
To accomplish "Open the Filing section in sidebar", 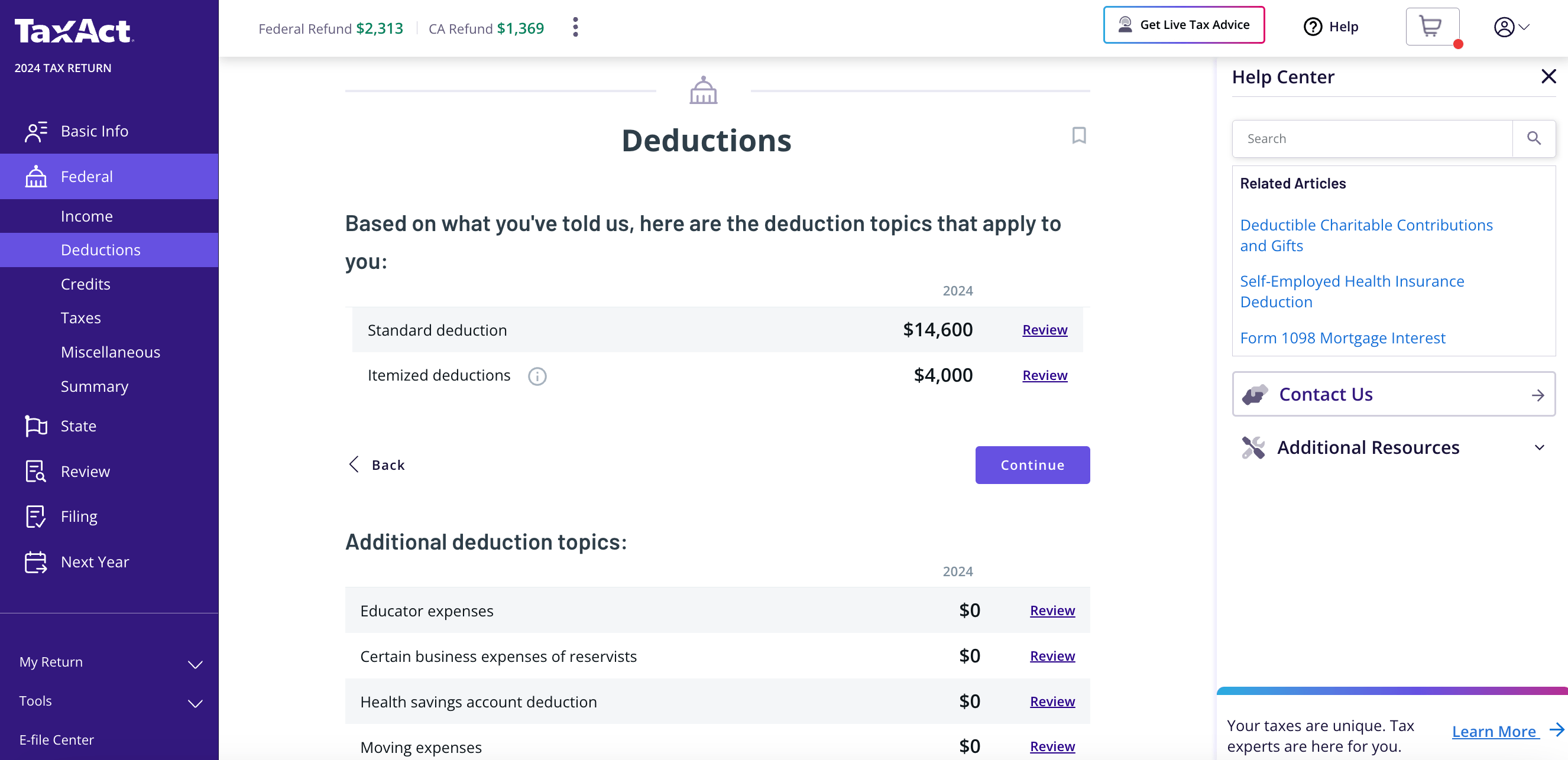I will (x=79, y=517).
